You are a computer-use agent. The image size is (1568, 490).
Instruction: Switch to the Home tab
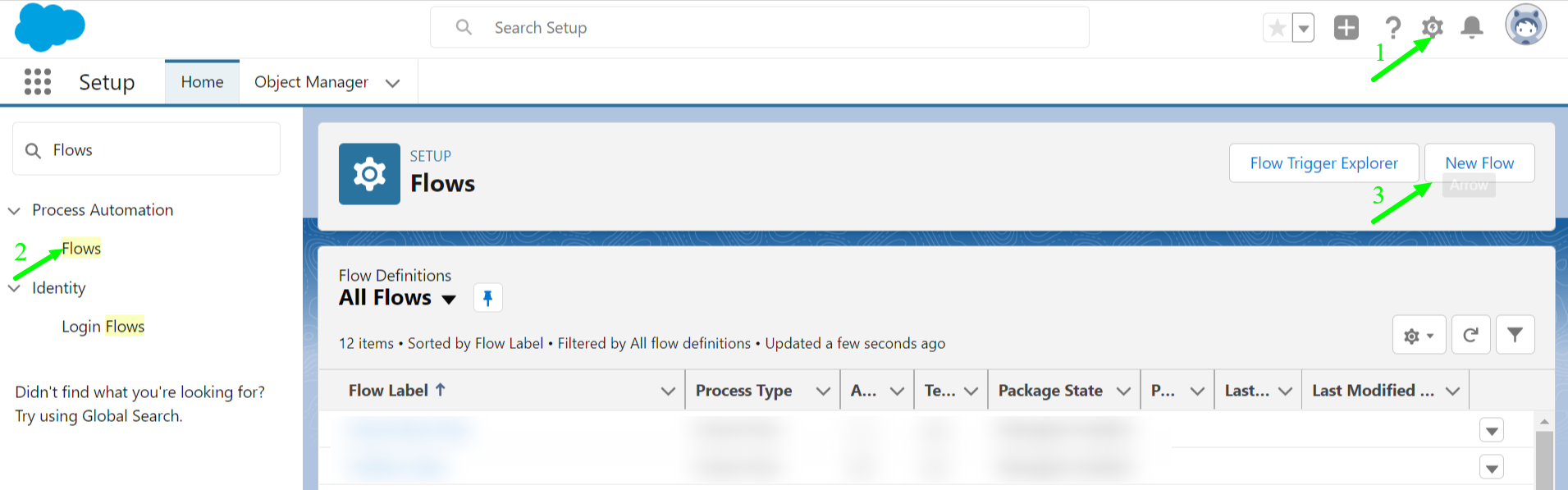click(x=203, y=82)
